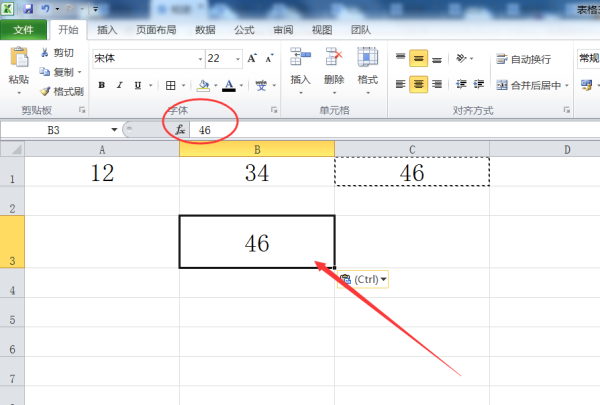Click the insert function fx icon
600x405 pixels.
click(180, 130)
